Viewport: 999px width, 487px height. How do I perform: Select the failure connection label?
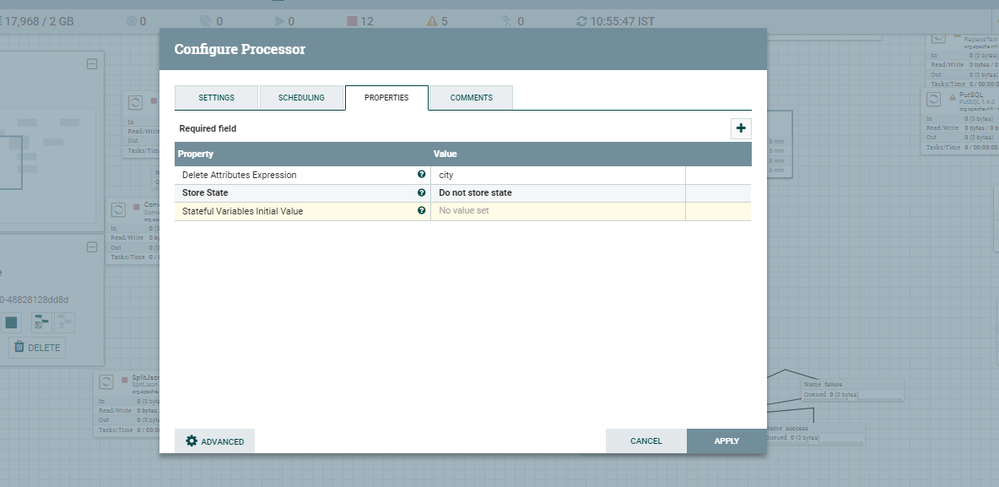click(852, 389)
